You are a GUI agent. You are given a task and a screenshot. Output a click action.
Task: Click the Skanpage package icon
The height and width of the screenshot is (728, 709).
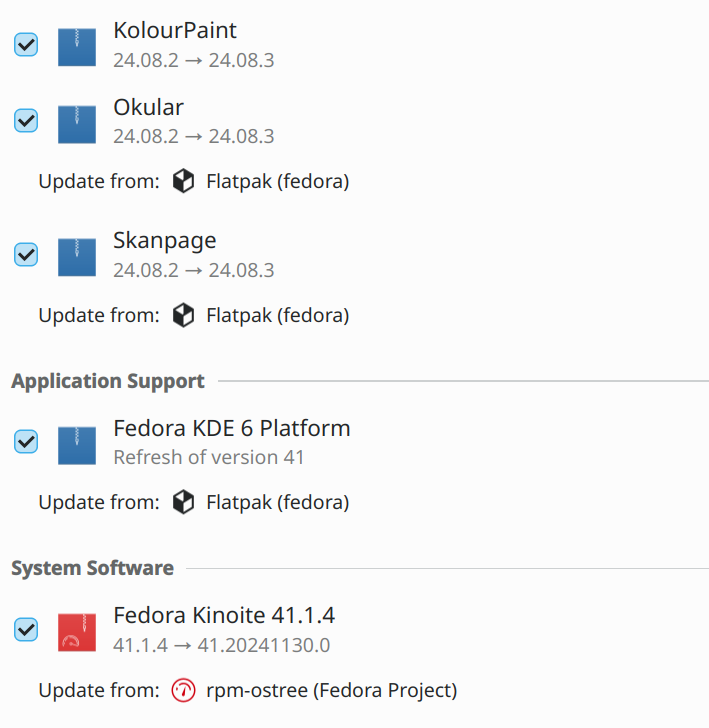[77, 256]
